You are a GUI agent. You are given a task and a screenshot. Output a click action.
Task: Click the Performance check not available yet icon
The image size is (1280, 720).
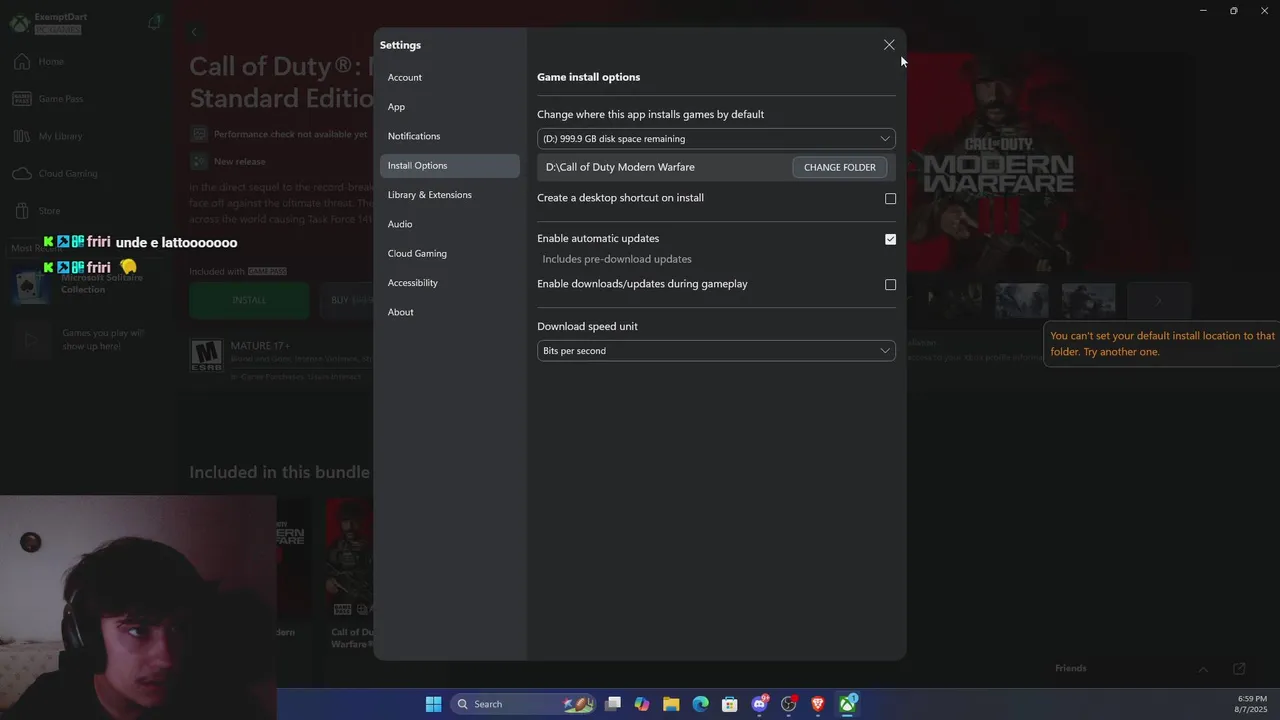click(199, 134)
